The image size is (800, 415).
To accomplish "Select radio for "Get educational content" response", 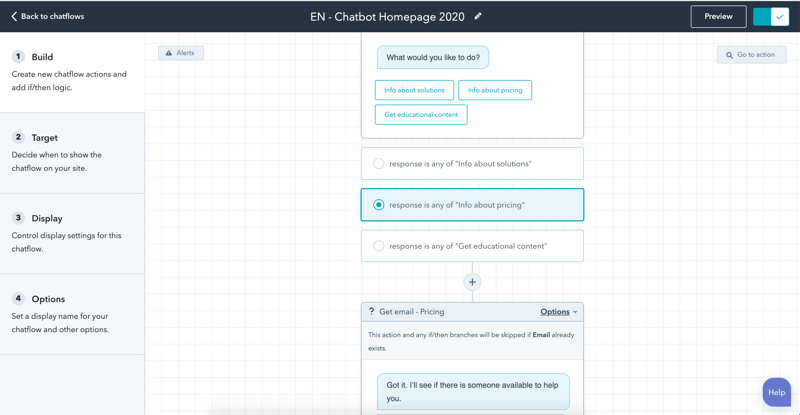I will point(379,246).
